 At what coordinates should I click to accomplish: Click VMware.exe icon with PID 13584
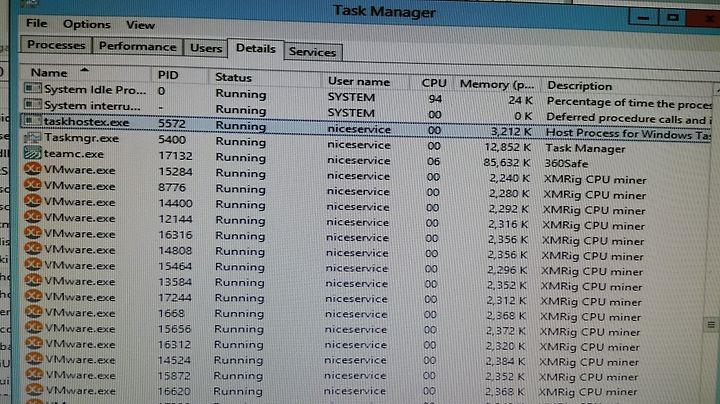tap(34, 281)
